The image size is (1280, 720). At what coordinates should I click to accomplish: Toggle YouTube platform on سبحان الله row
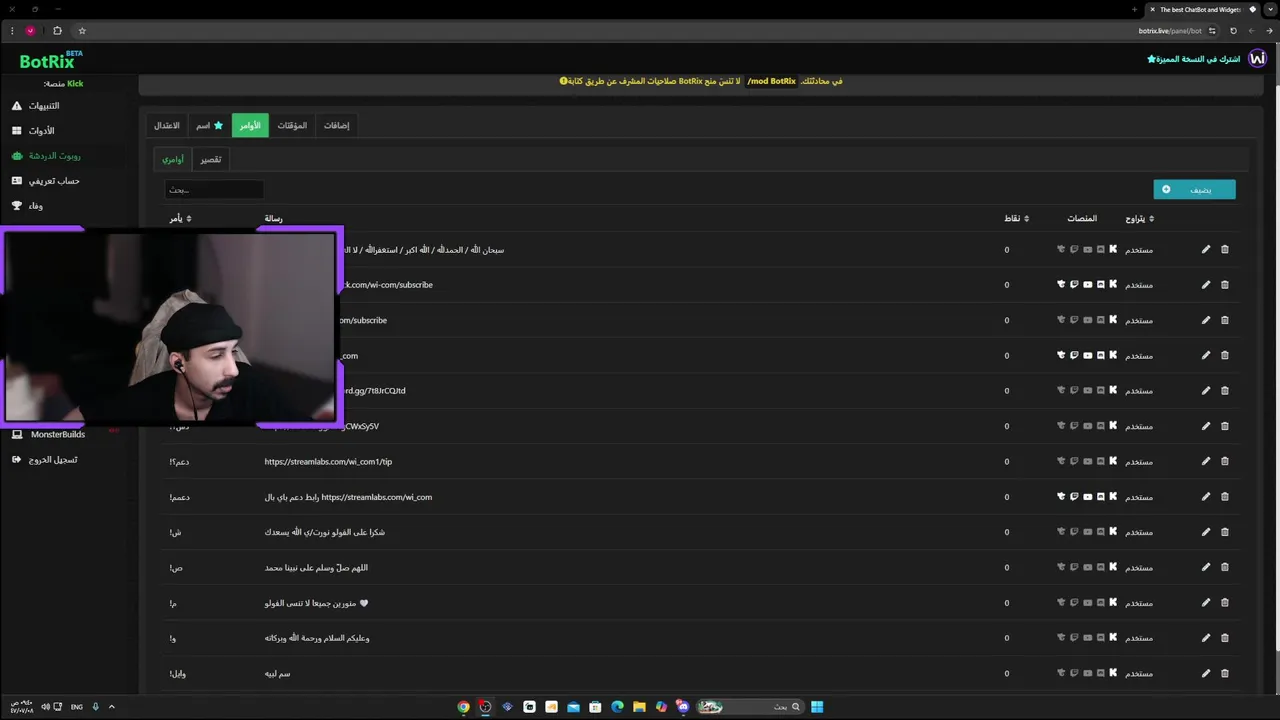1087,249
